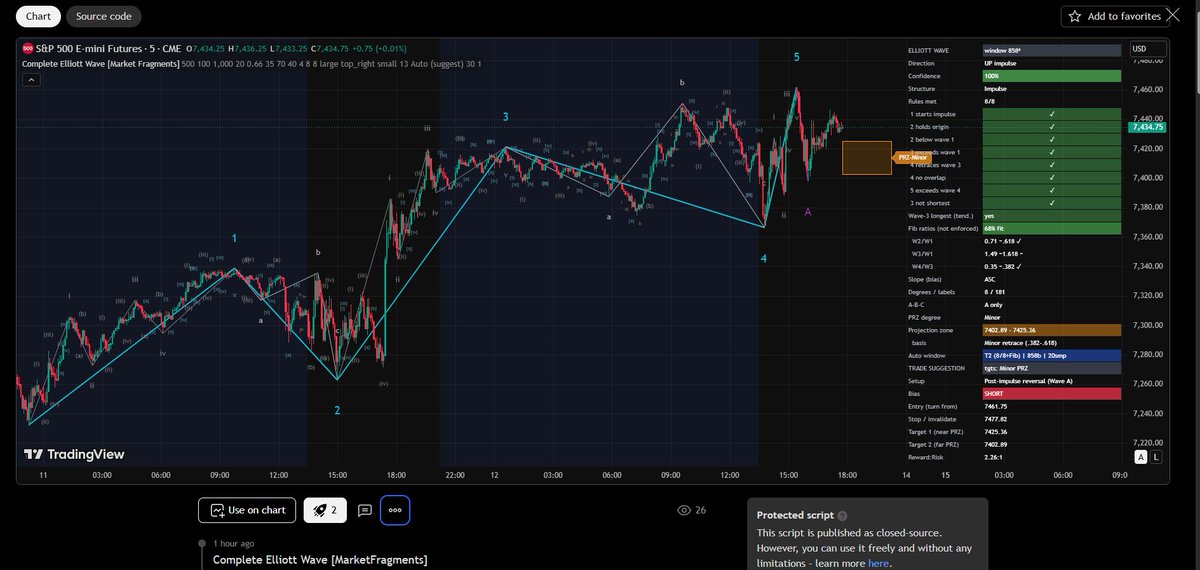Click the wave 4 label on chart
This screenshot has height=570, width=1200.
(763, 259)
